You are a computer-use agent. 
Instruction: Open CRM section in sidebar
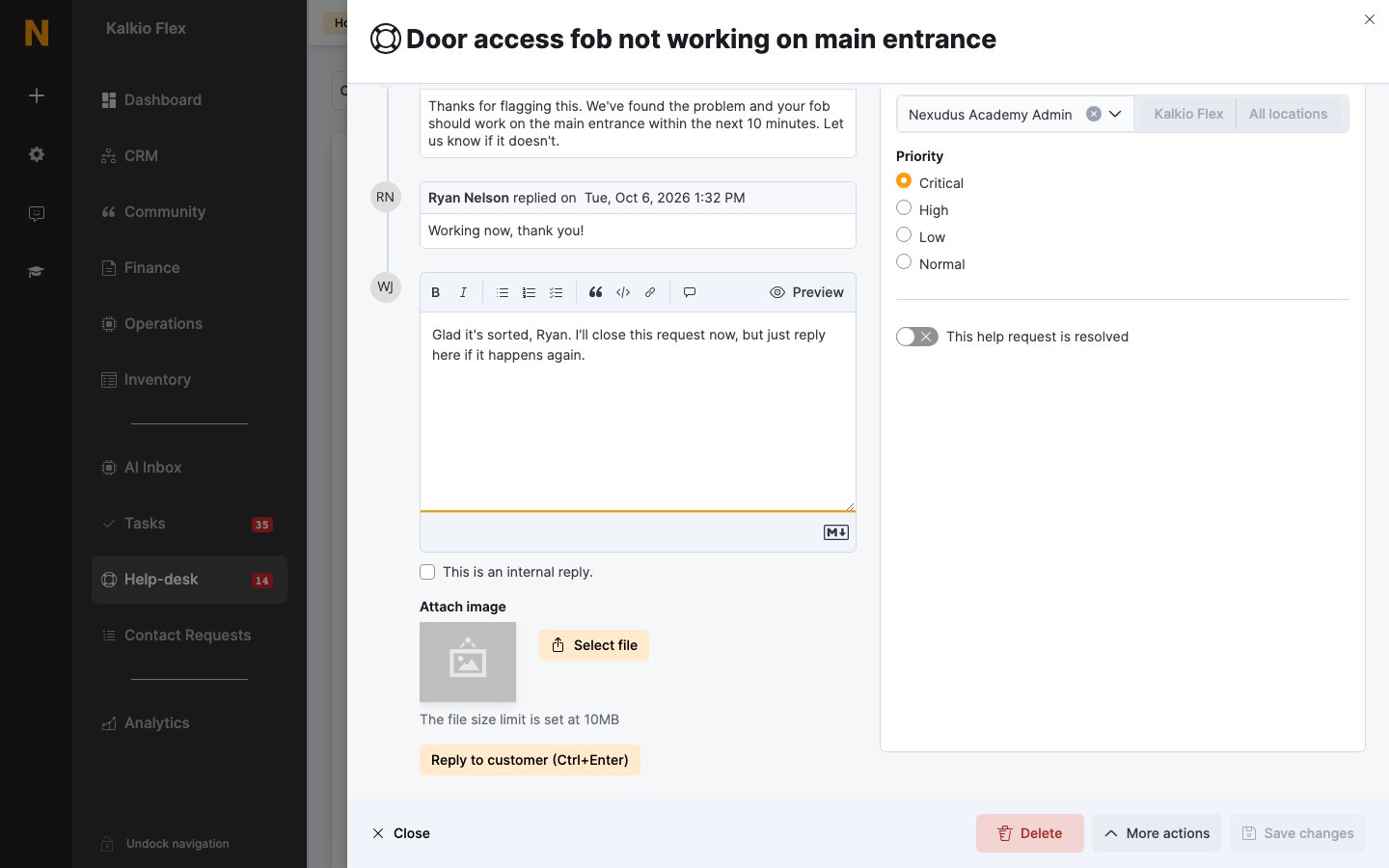(x=189, y=155)
